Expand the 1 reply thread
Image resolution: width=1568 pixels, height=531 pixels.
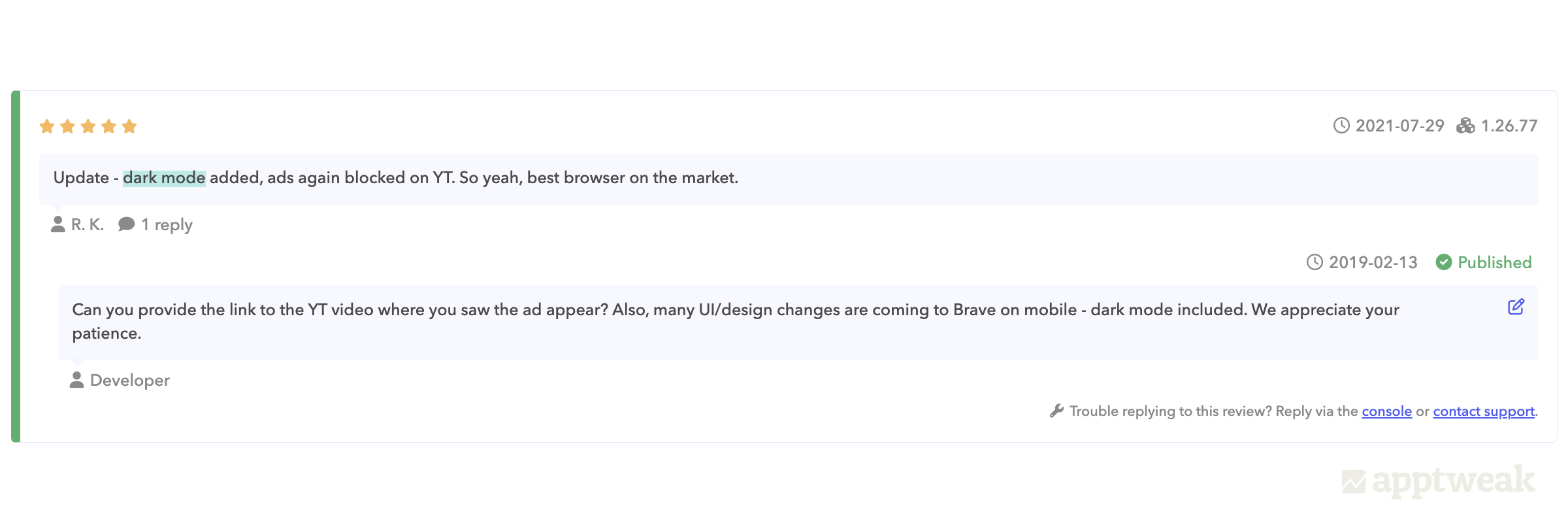tap(167, 225)
